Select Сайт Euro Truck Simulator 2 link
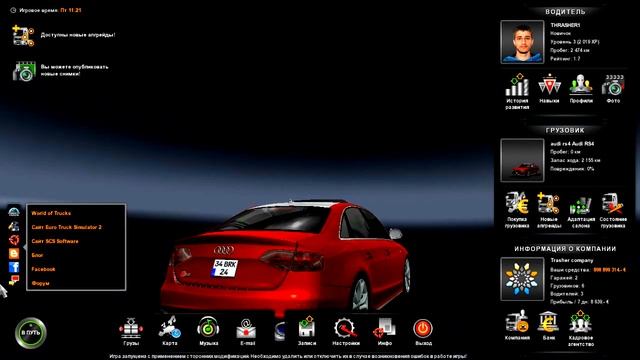Screen dimensions: 640x360 tap(67, 227)
